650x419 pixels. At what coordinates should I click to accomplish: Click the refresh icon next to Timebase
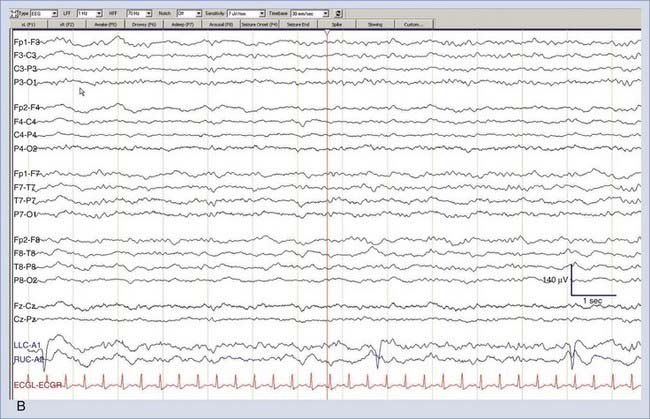pyautogui.click(x=338, y=13)
